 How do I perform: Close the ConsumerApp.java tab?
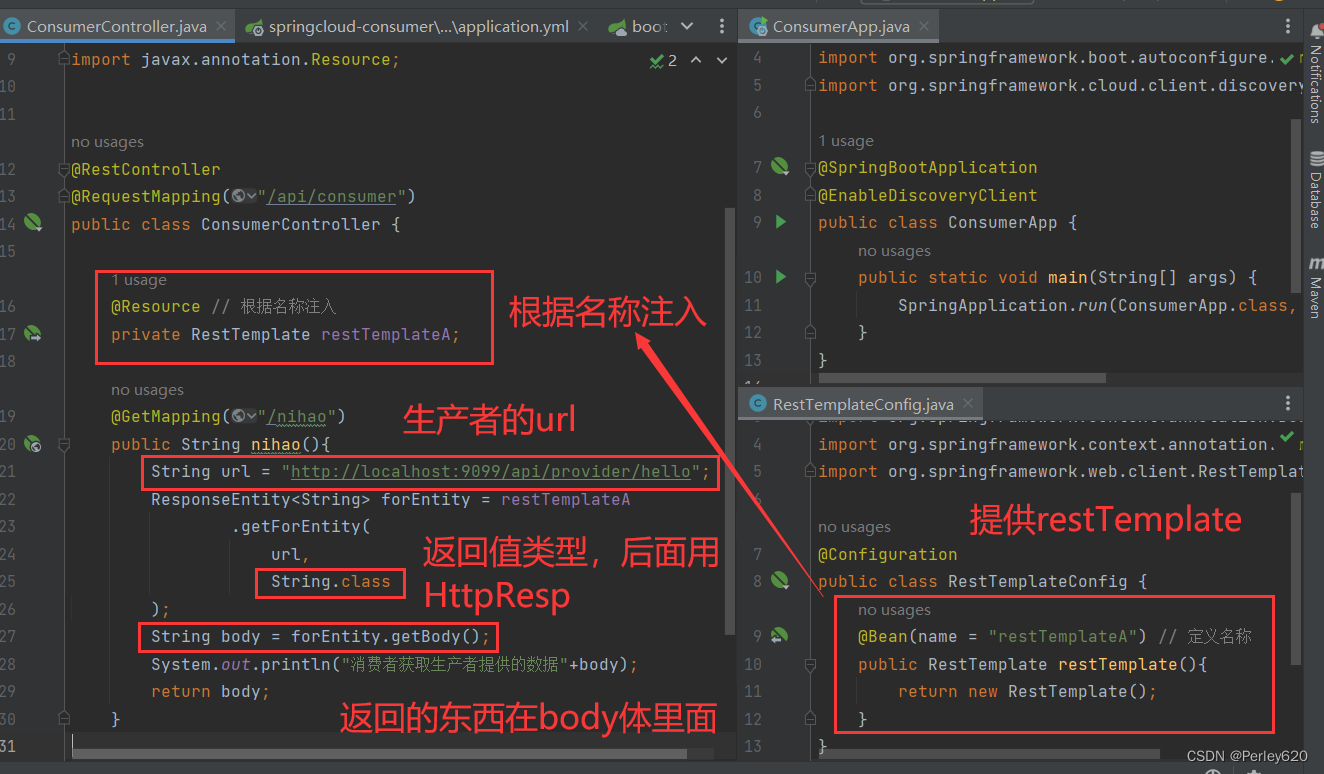(923, 27)
